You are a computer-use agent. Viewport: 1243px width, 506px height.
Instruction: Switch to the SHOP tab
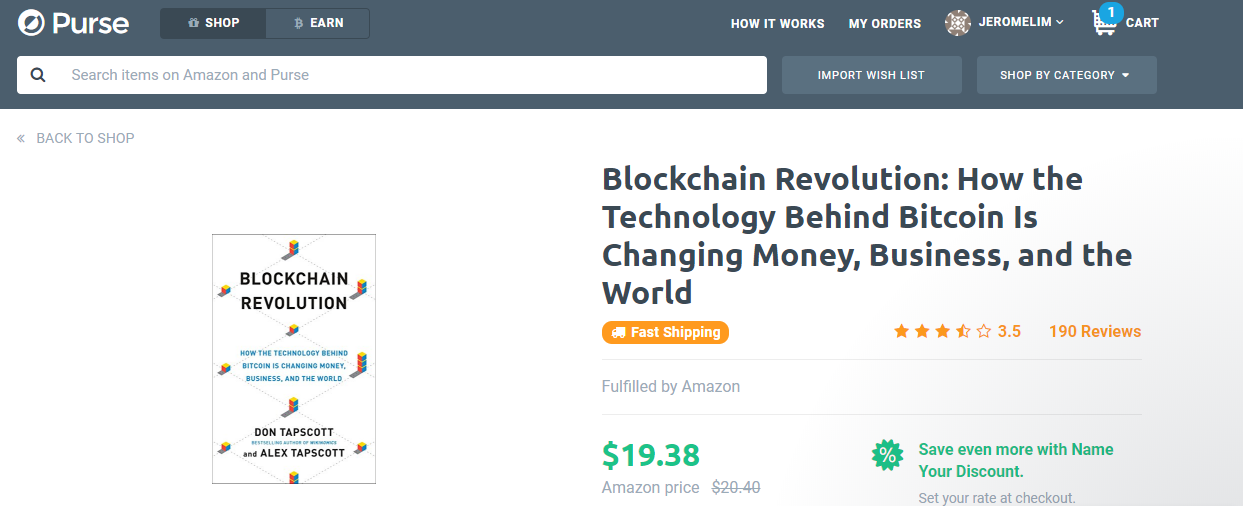click(x=213, y=23)
